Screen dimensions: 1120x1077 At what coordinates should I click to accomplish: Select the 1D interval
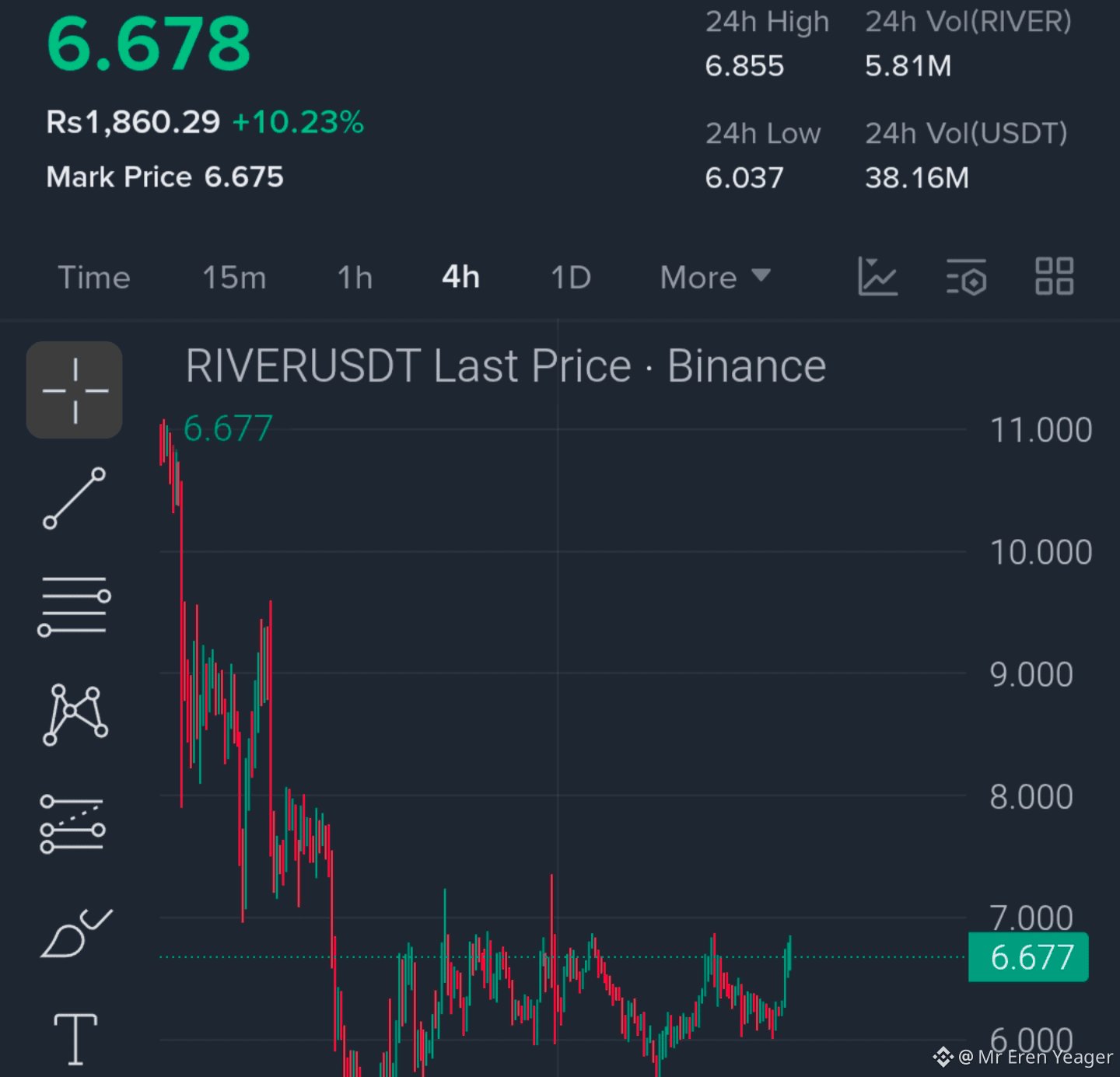571,278
